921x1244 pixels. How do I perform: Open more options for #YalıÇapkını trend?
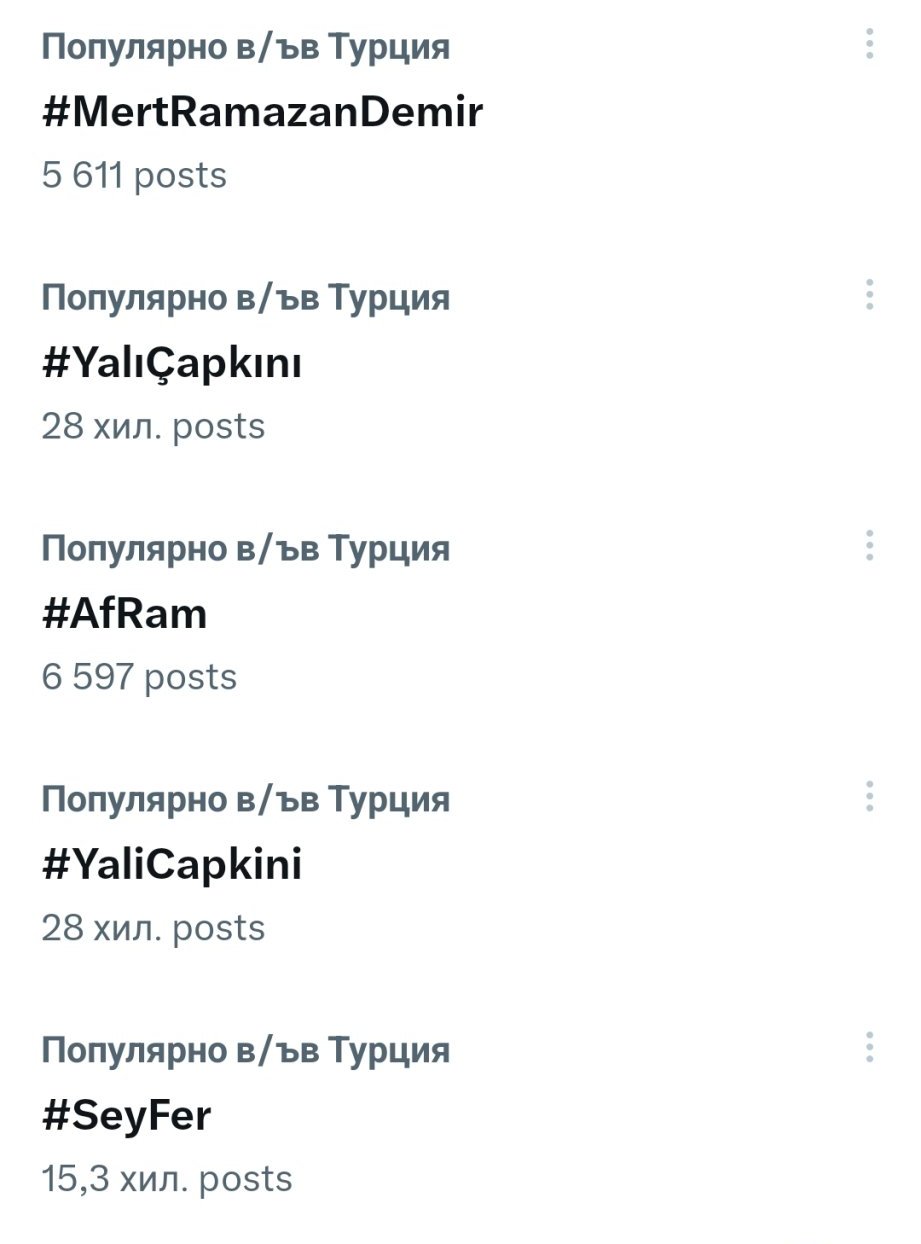click(x=870, y=295)
